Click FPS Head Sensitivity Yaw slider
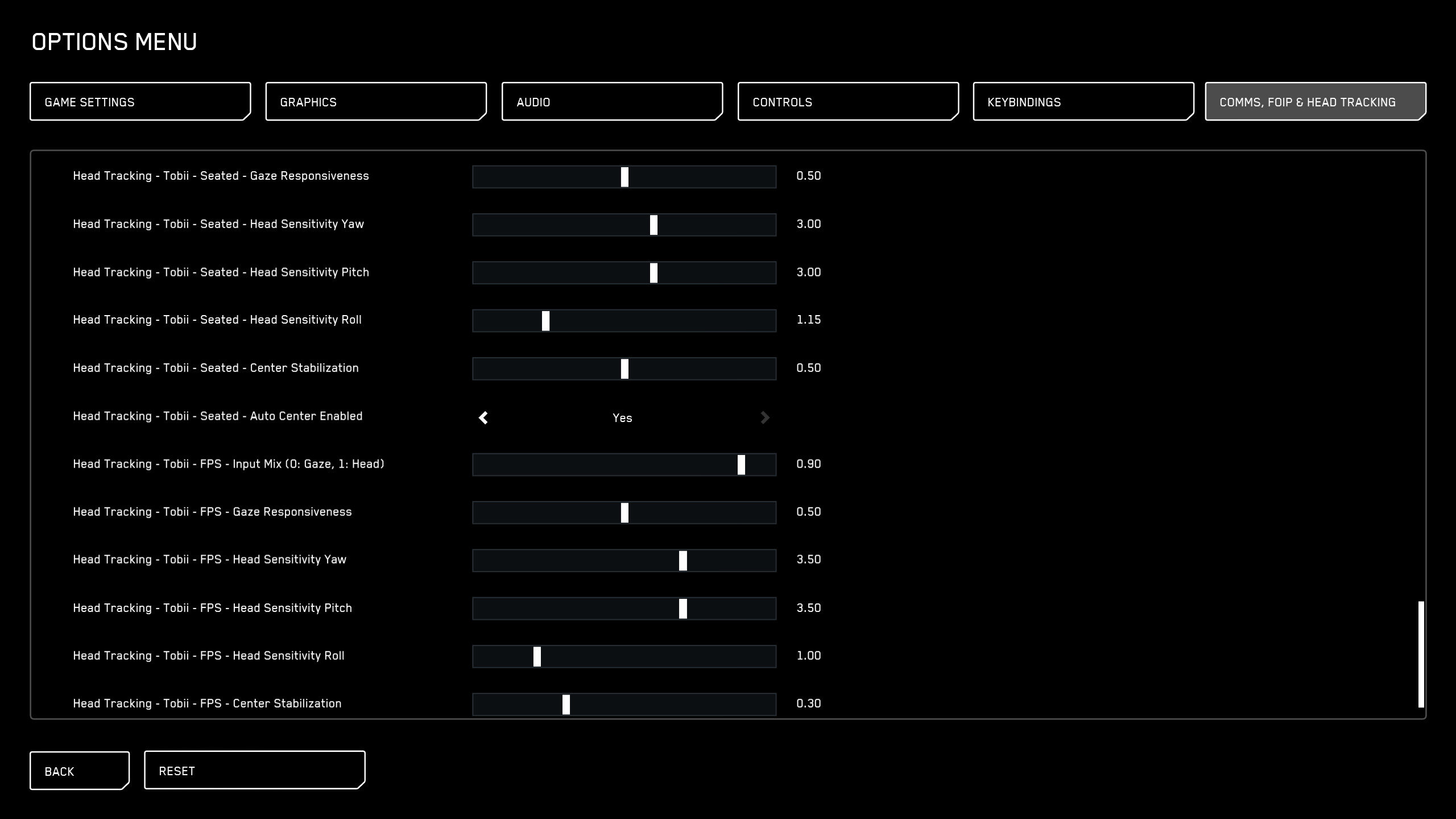Screen dimensions: 1456x819 pos(624,560)
